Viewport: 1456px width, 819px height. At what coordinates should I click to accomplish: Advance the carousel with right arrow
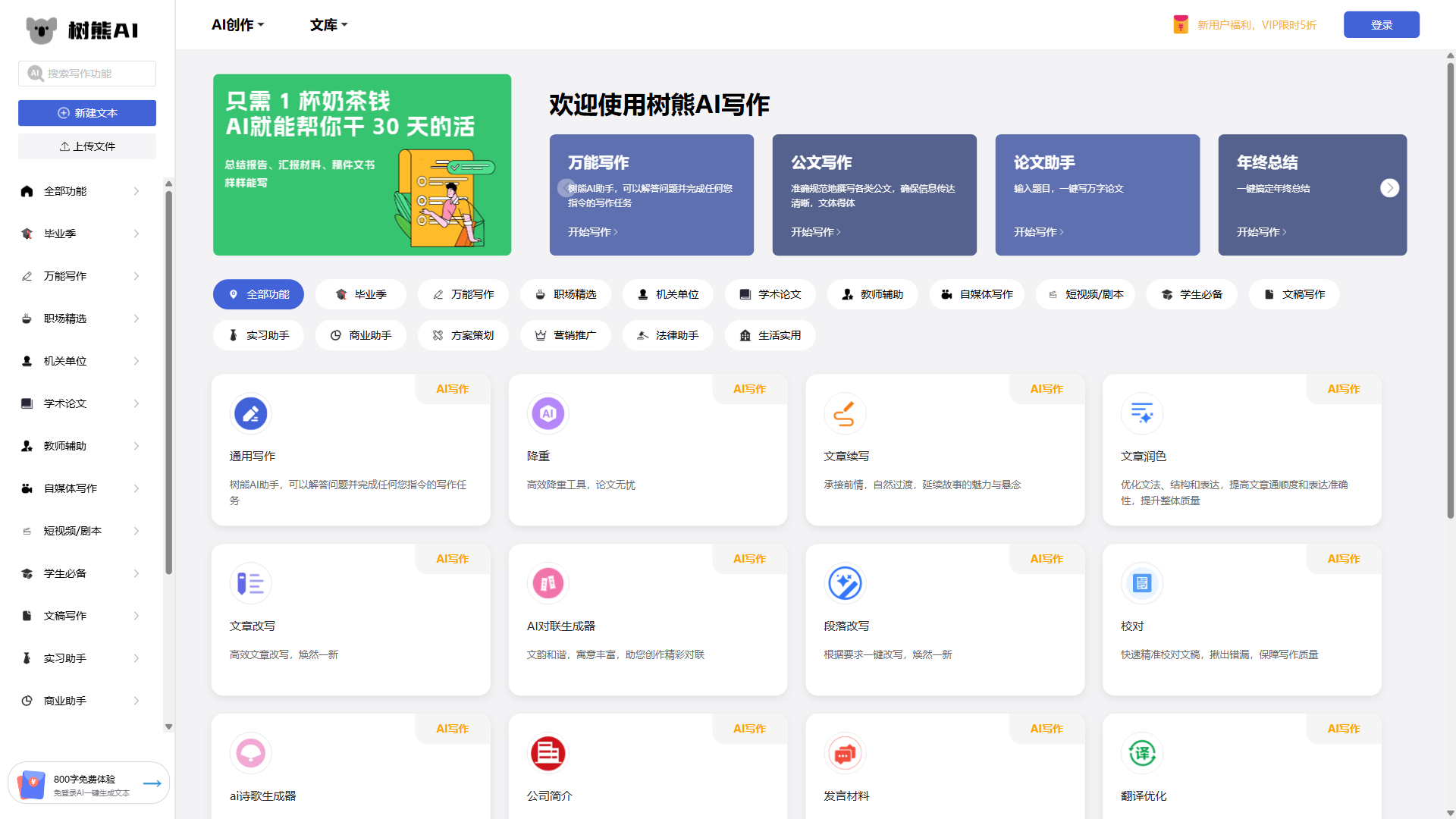(1389, 188)
